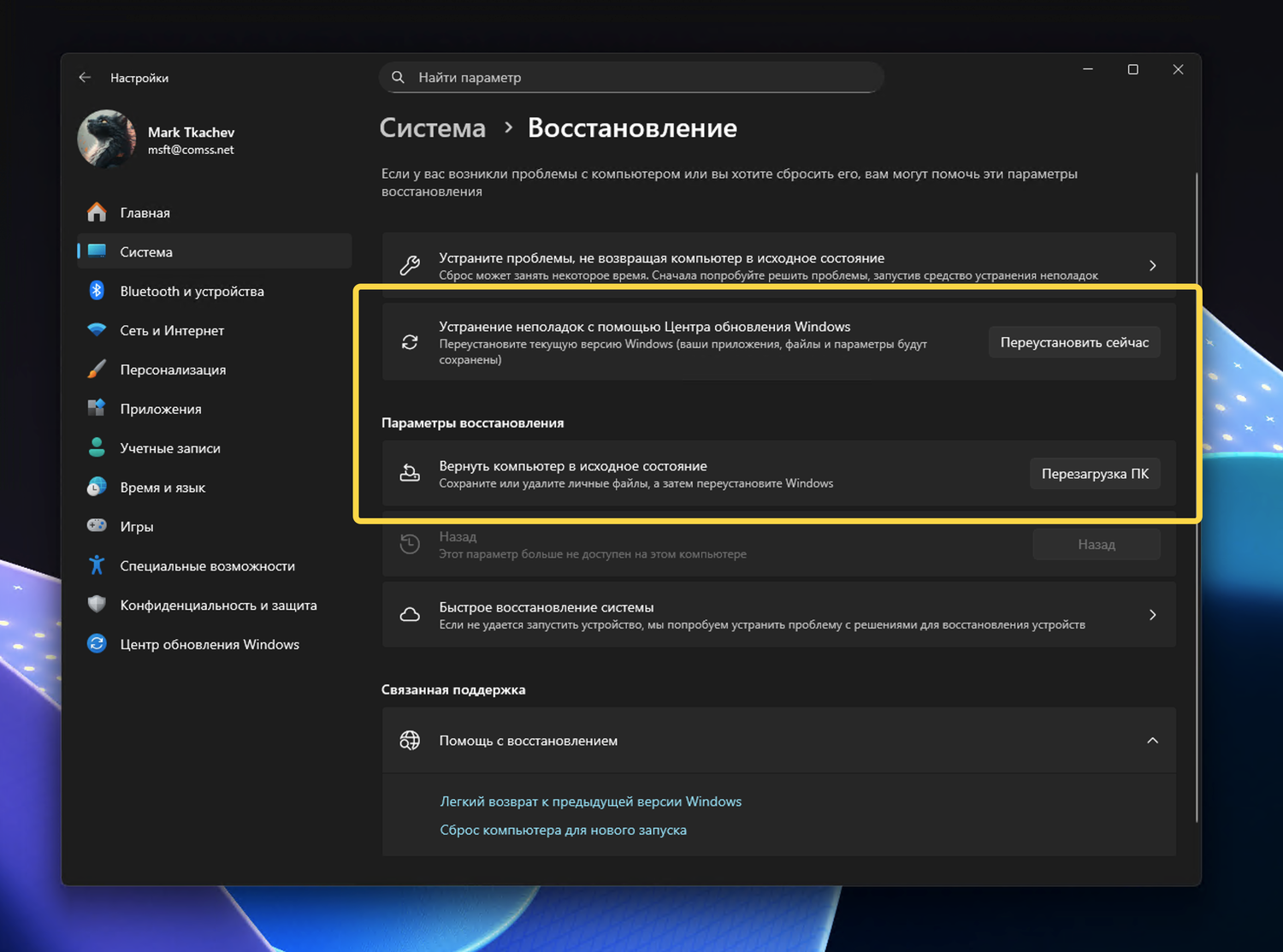Select Игры in the sidebar

[214, 527]
